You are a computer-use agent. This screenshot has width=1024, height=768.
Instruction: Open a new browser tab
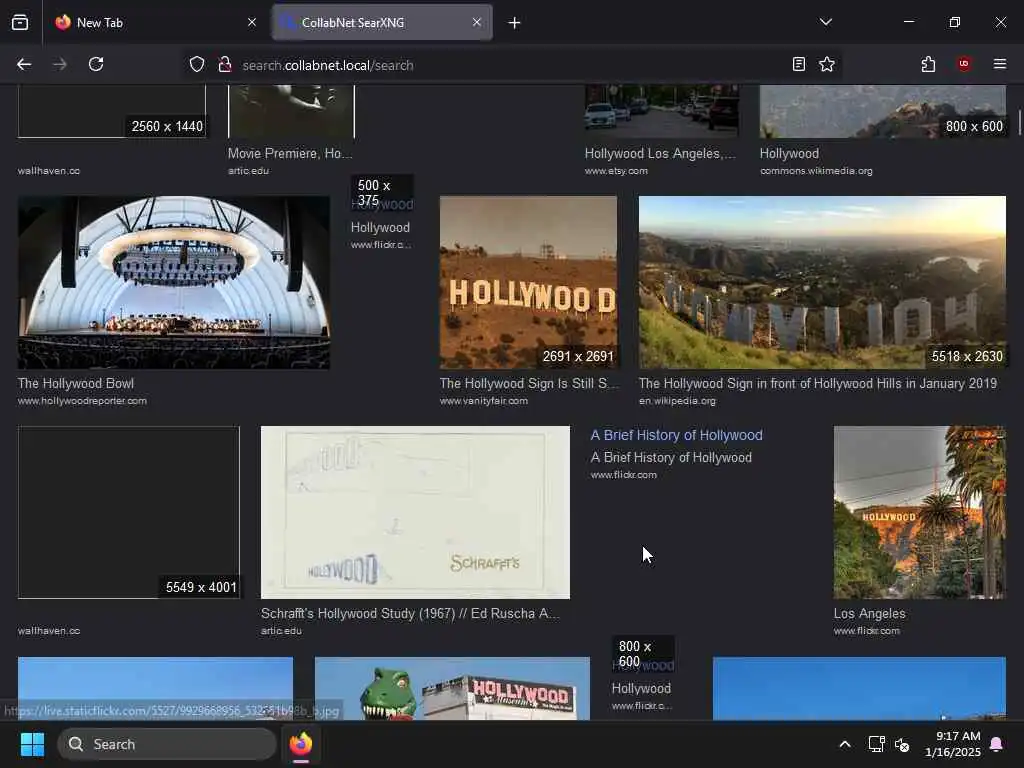click(x=514, y=23)
